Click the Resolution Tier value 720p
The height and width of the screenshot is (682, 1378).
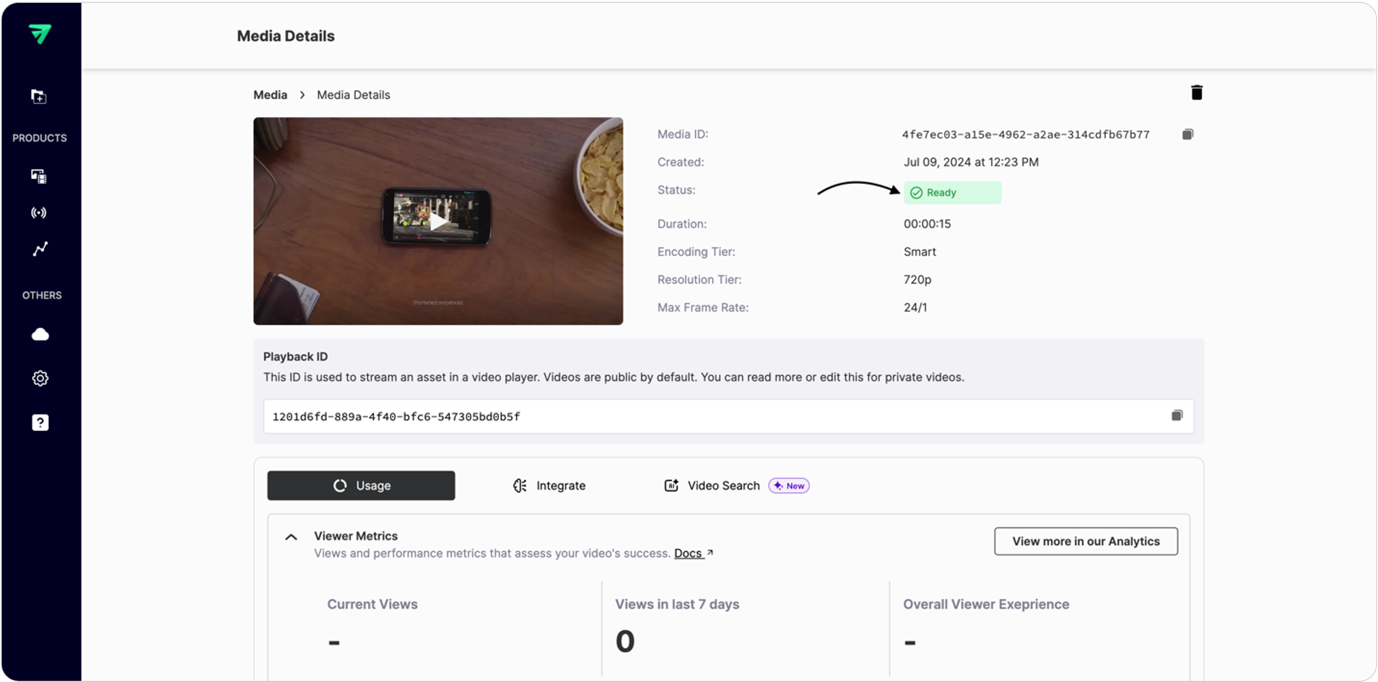(918, 280)
